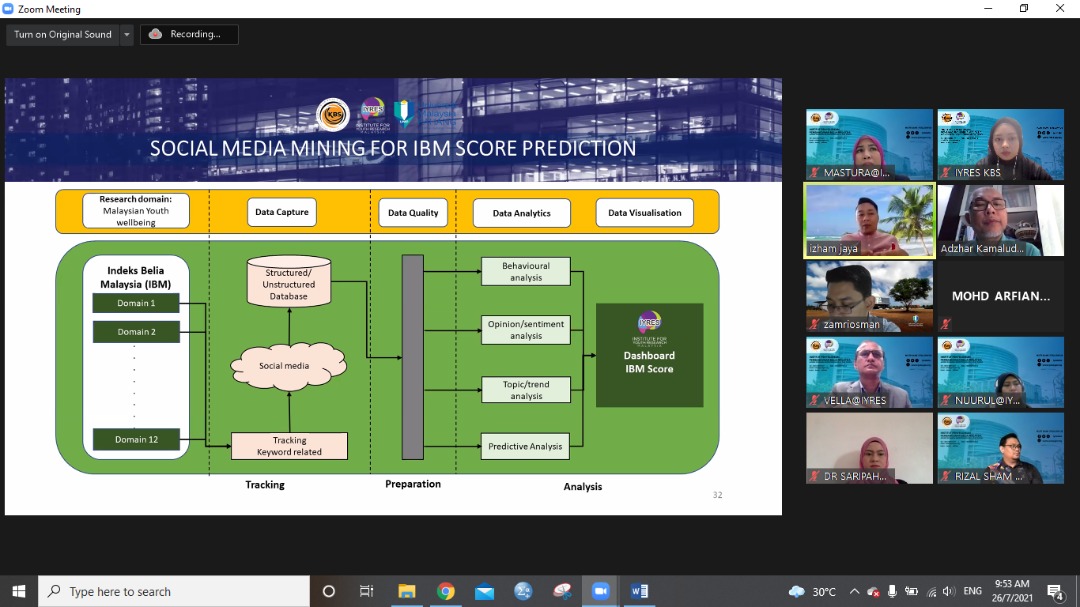Turn on Original Sound

click(63, 34)
